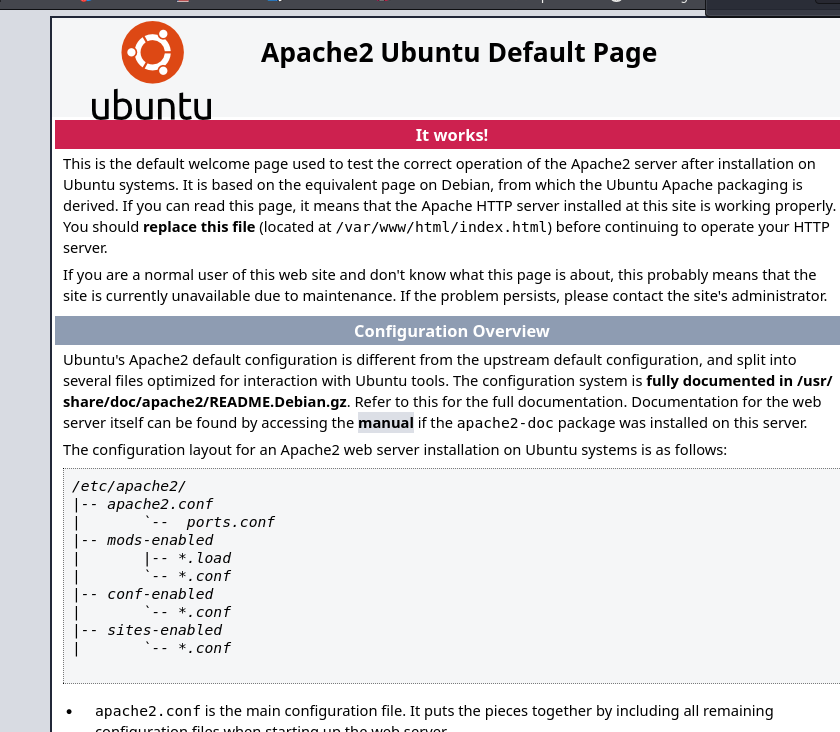Screen dimensions: 840x732
Task: Select "apache2.conf" in the directory tree
Action: tap(160, 504)
